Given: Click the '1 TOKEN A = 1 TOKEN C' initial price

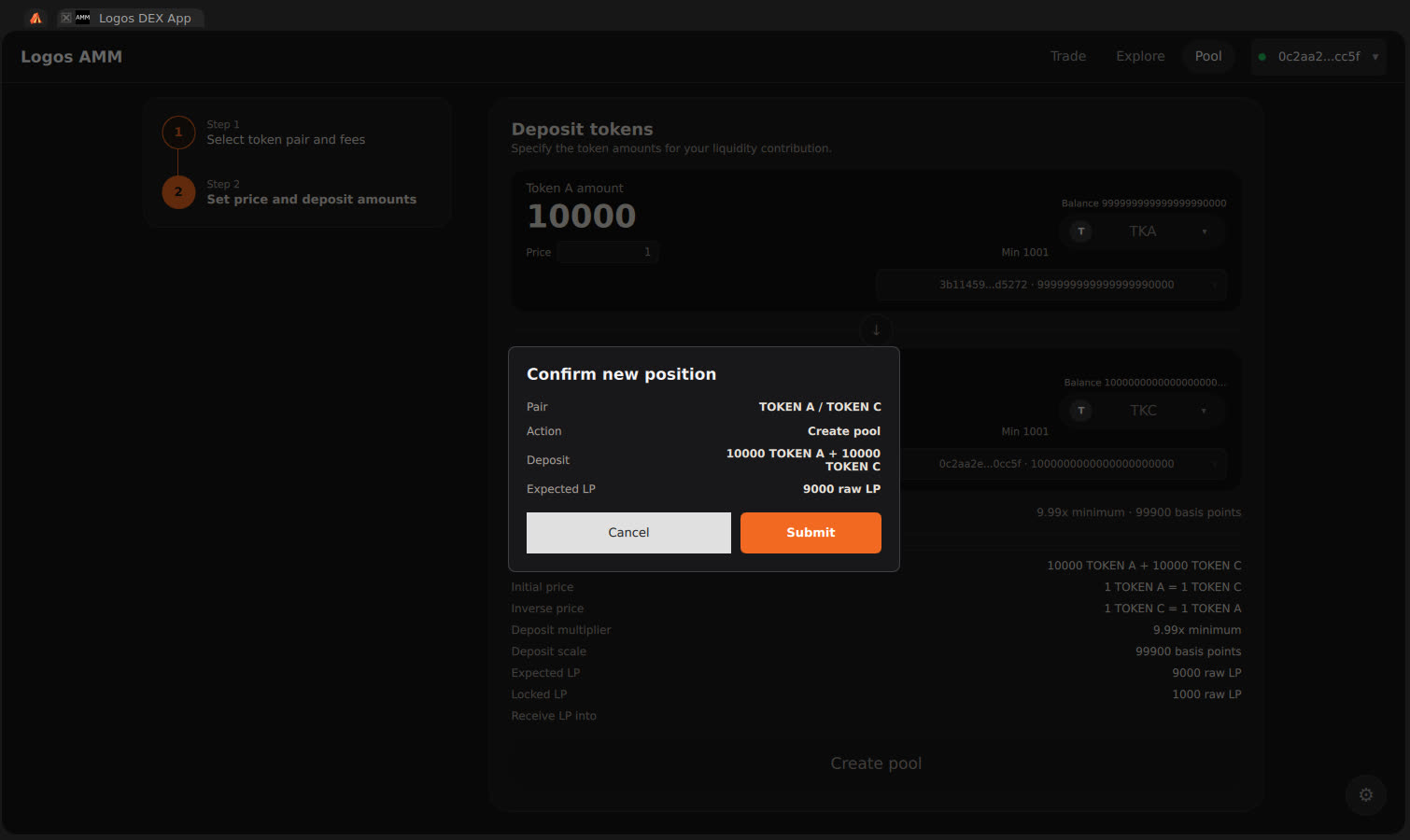Looking at the screenshot, I should click(1173, 587).
